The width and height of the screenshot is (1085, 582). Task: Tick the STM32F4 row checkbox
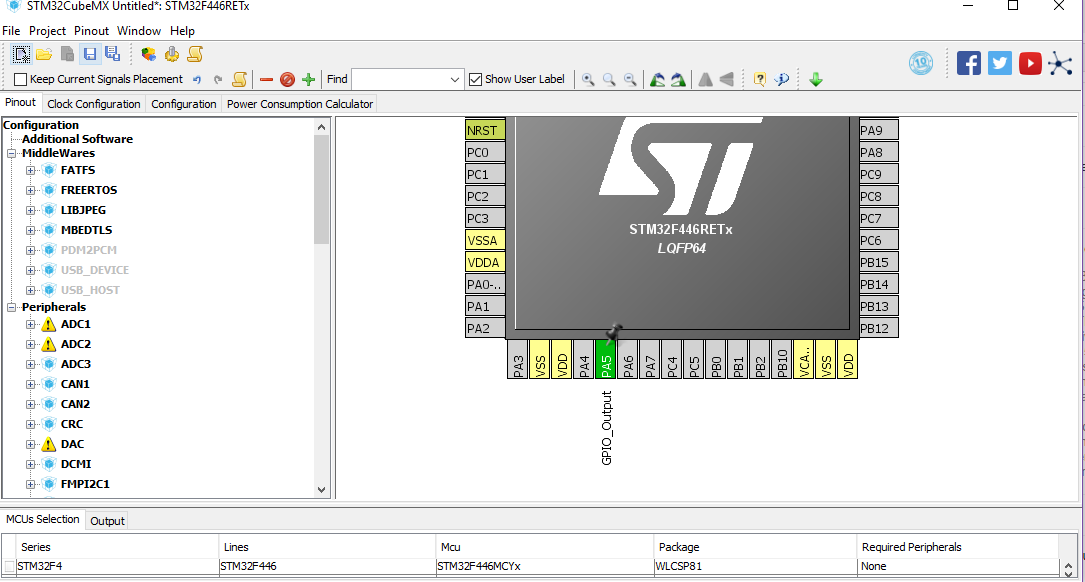pyautogui.click(x=9, y=566)
